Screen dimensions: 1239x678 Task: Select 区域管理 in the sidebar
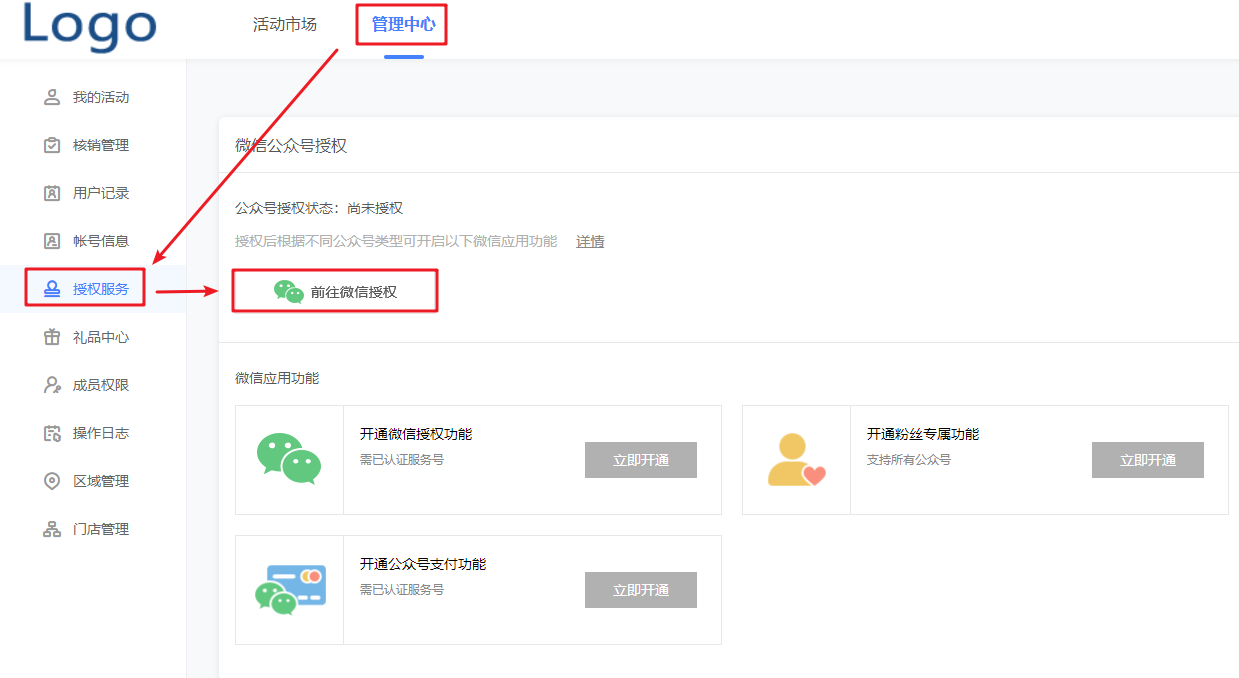101,481
